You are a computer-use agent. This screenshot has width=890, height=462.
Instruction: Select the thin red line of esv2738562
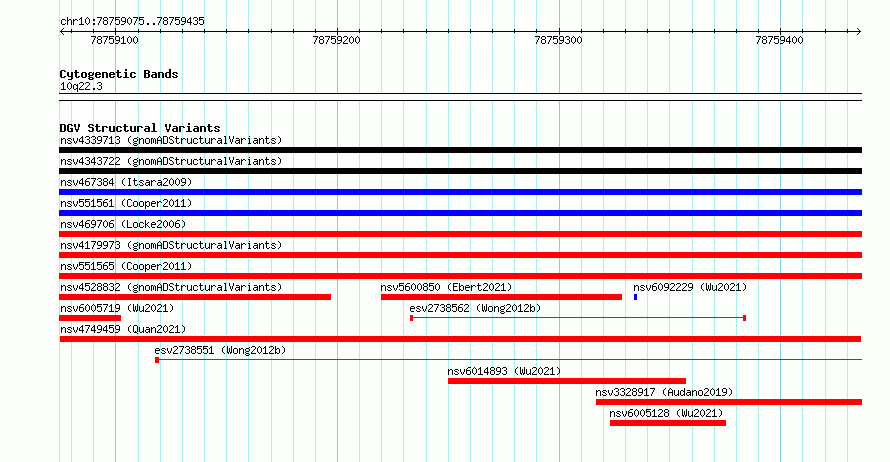[578, 318]
